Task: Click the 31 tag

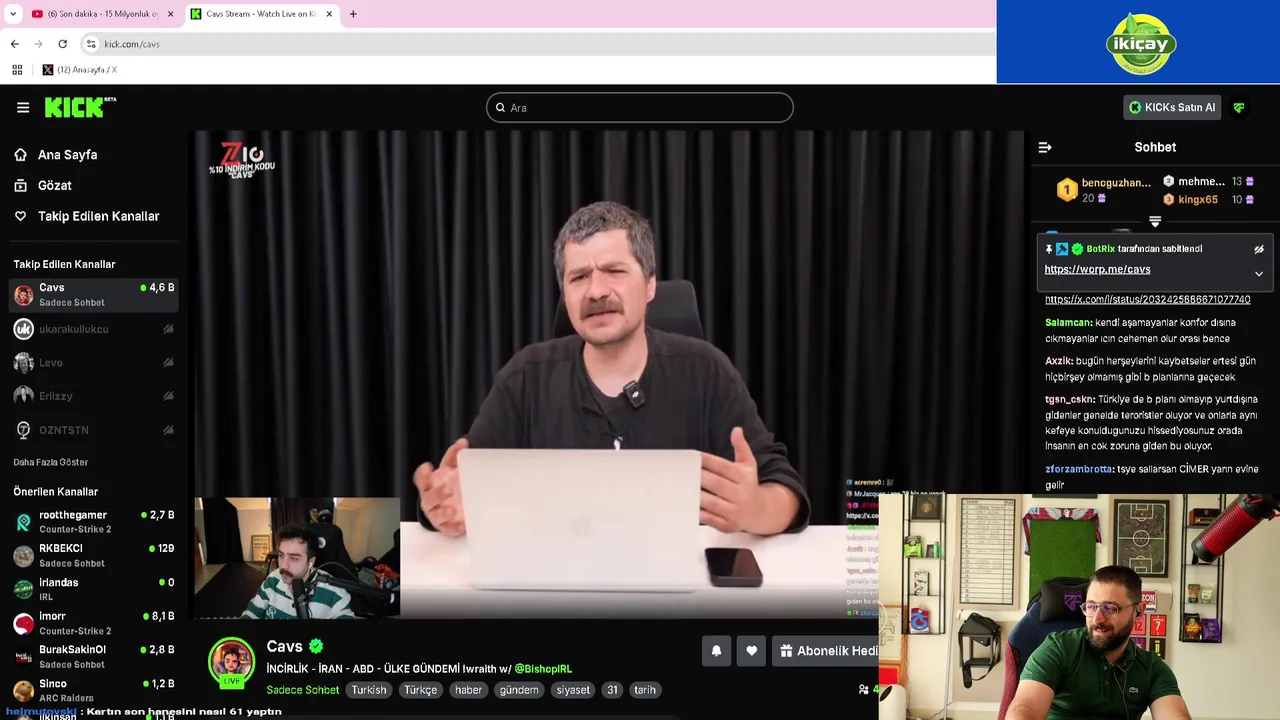Action: (612, 690)
